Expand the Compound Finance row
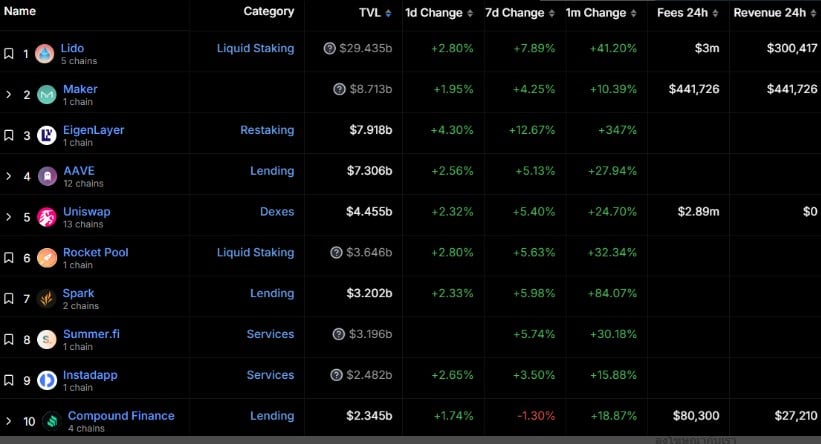 pyautogui.click(x=9, y=421)
